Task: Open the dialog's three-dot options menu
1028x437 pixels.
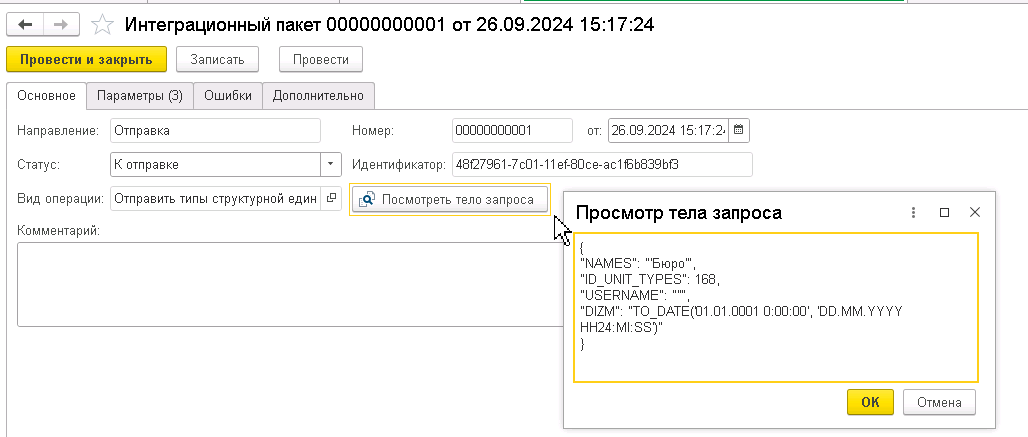Action: [913, 213]
